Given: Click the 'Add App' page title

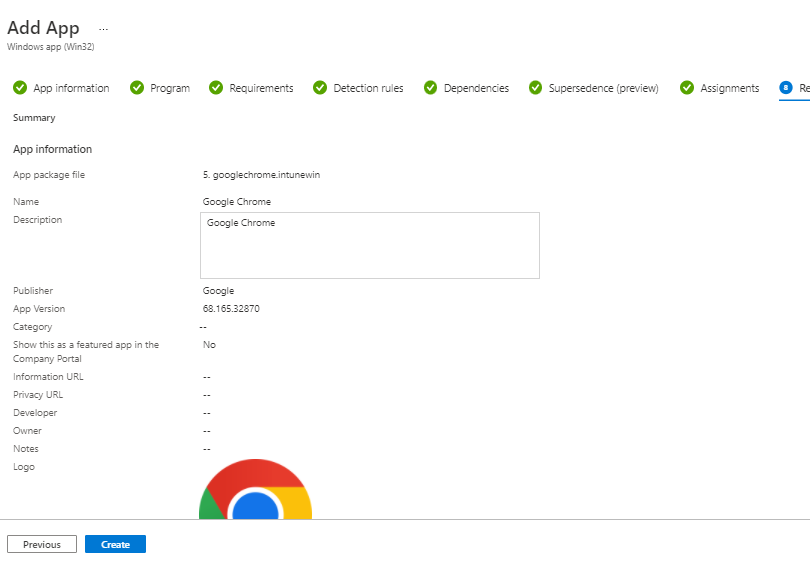Looking at the screenshot, I should (43, 28).
